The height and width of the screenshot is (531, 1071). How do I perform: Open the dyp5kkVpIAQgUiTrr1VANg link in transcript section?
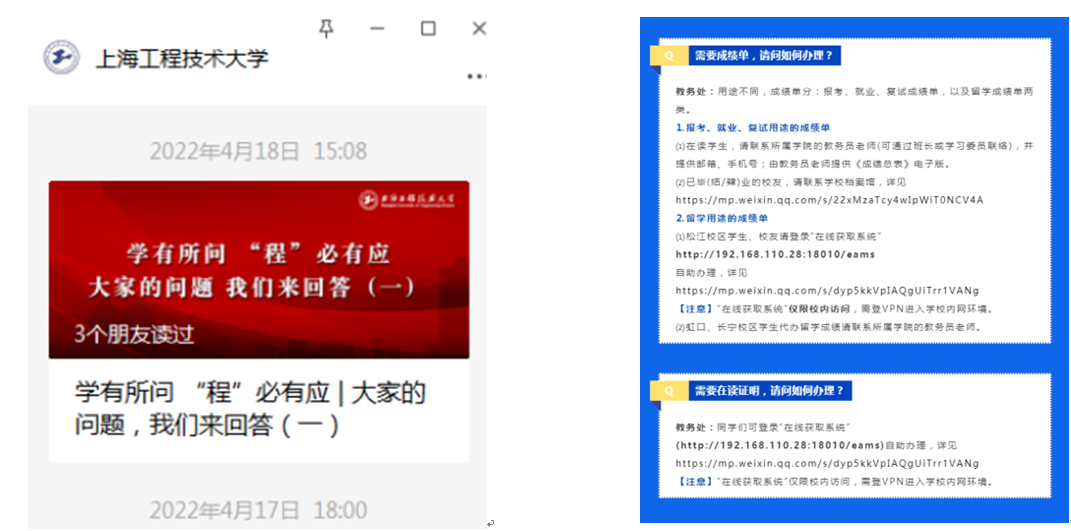(827, 291)
